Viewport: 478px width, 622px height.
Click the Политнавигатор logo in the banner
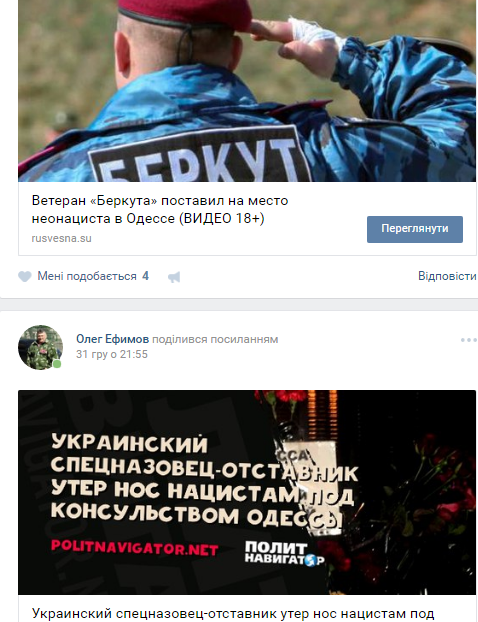click(284, 553)
